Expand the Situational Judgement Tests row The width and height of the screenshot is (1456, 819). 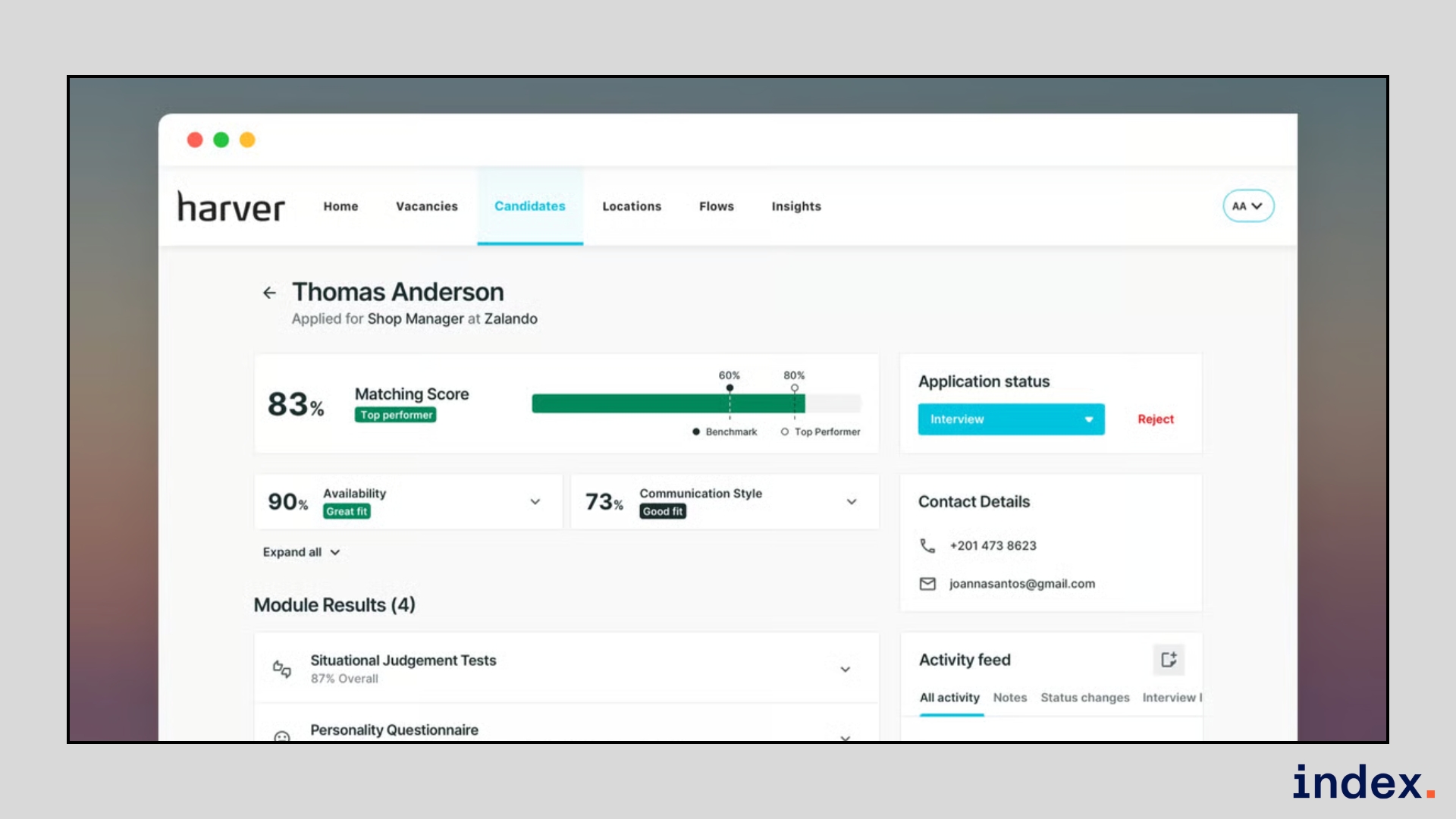tap(845, 669)
